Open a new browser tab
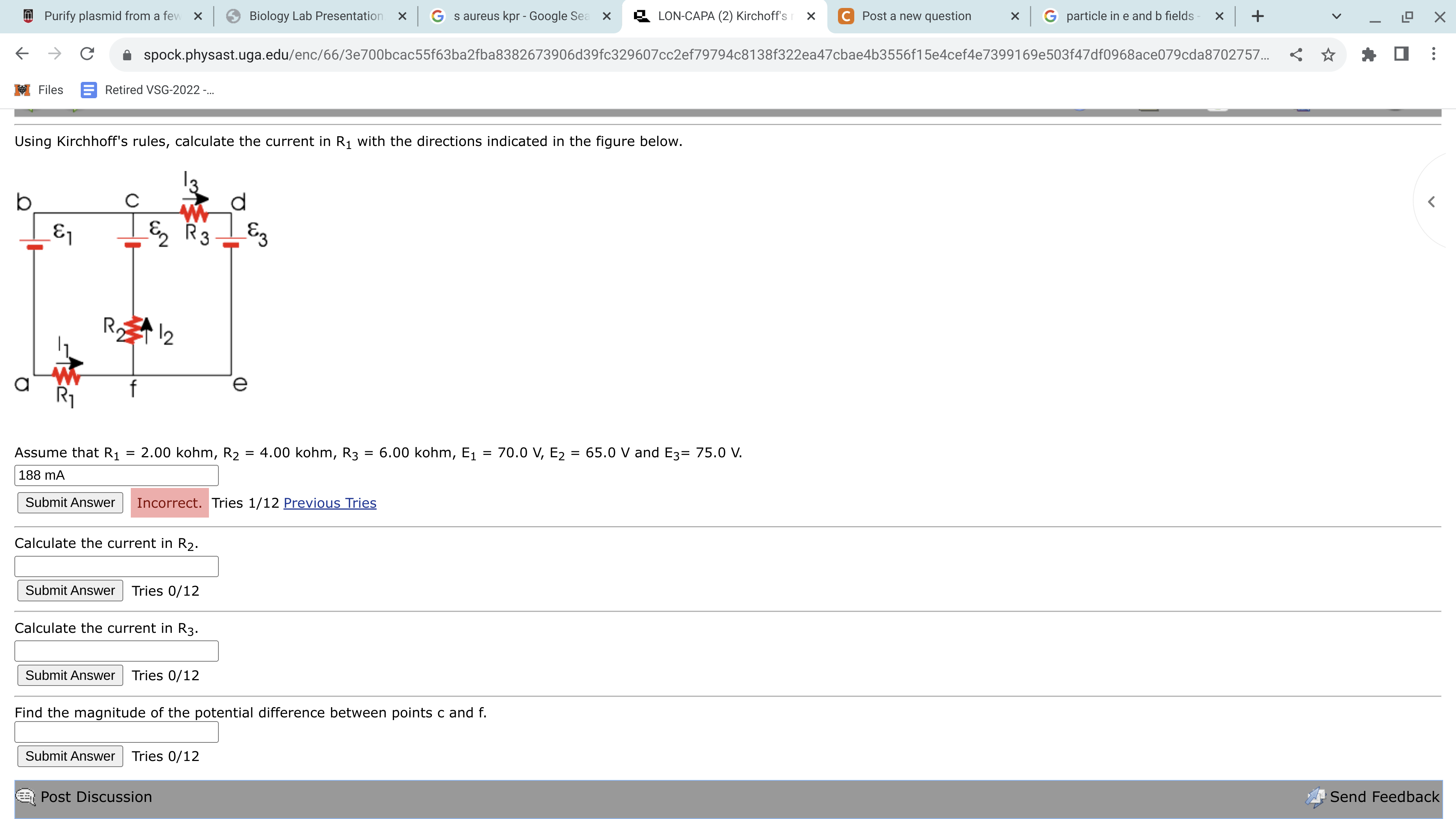The image size is (1456, 819). (x=1257, y=16)
